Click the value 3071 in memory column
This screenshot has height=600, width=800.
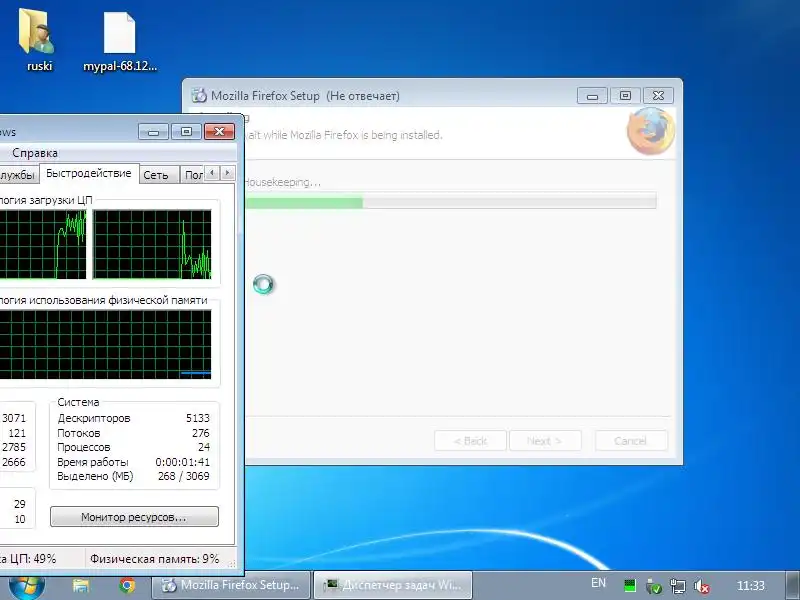click(x=14, y=418)
